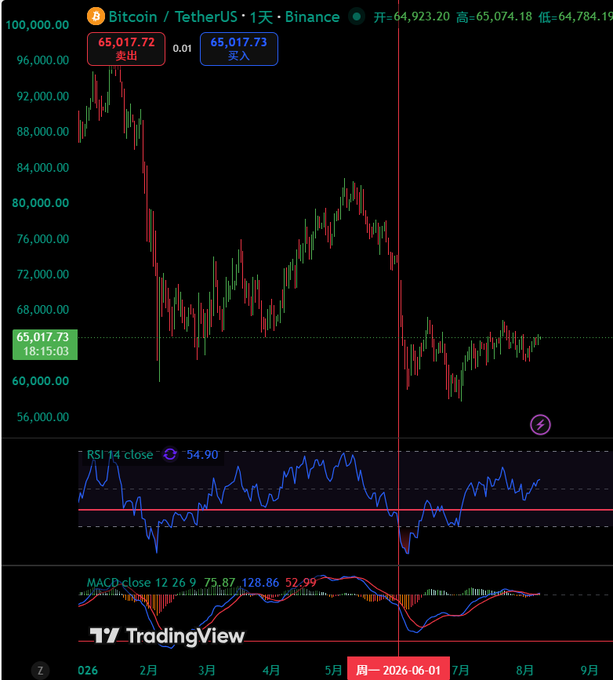Screen dimensions: 613x680
Task: Click the 2026-06-01 date marker label
Action: pos(398,670)
